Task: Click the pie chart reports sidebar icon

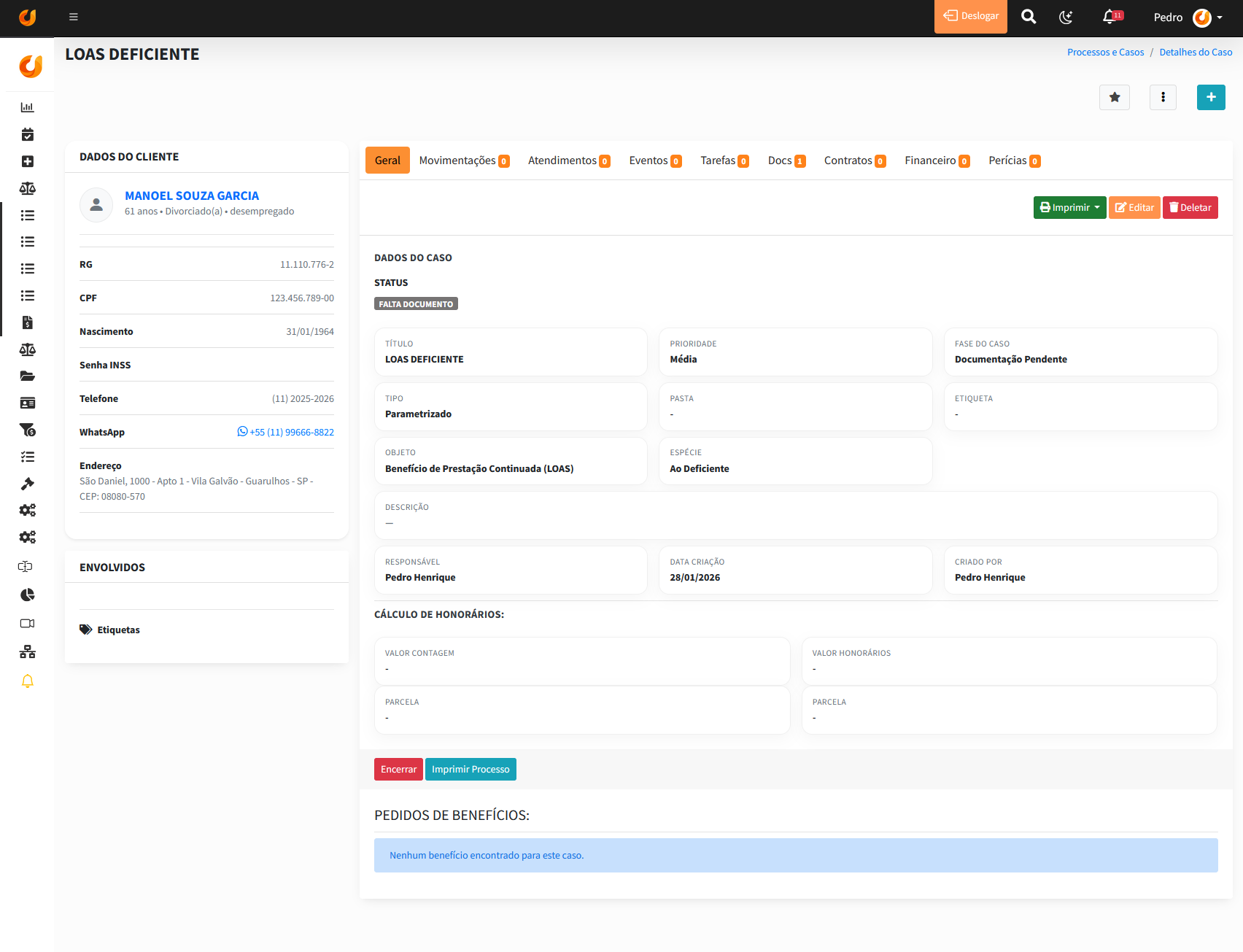Action: (28, 595)
